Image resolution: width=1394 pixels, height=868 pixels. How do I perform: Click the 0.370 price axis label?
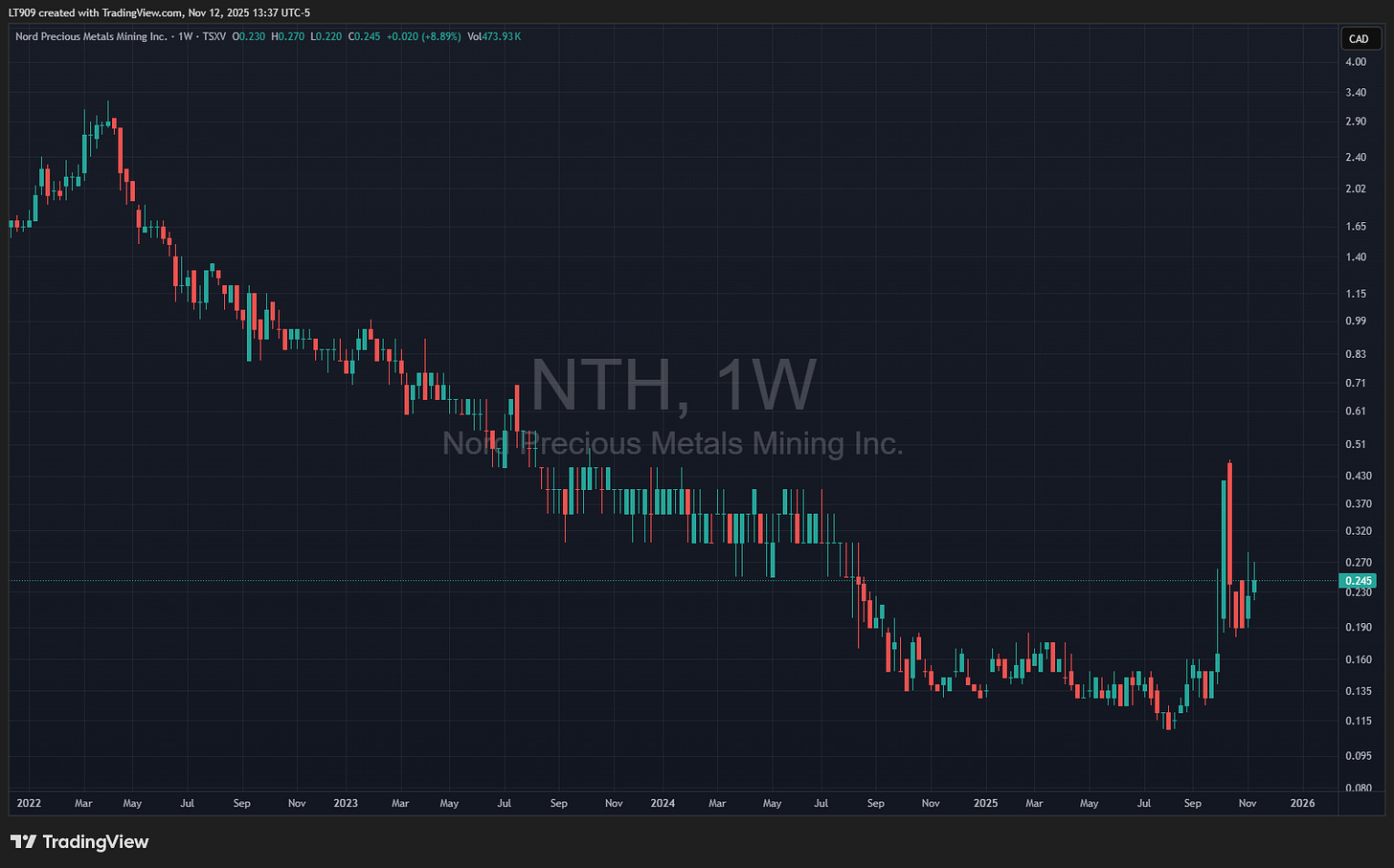1359,503
